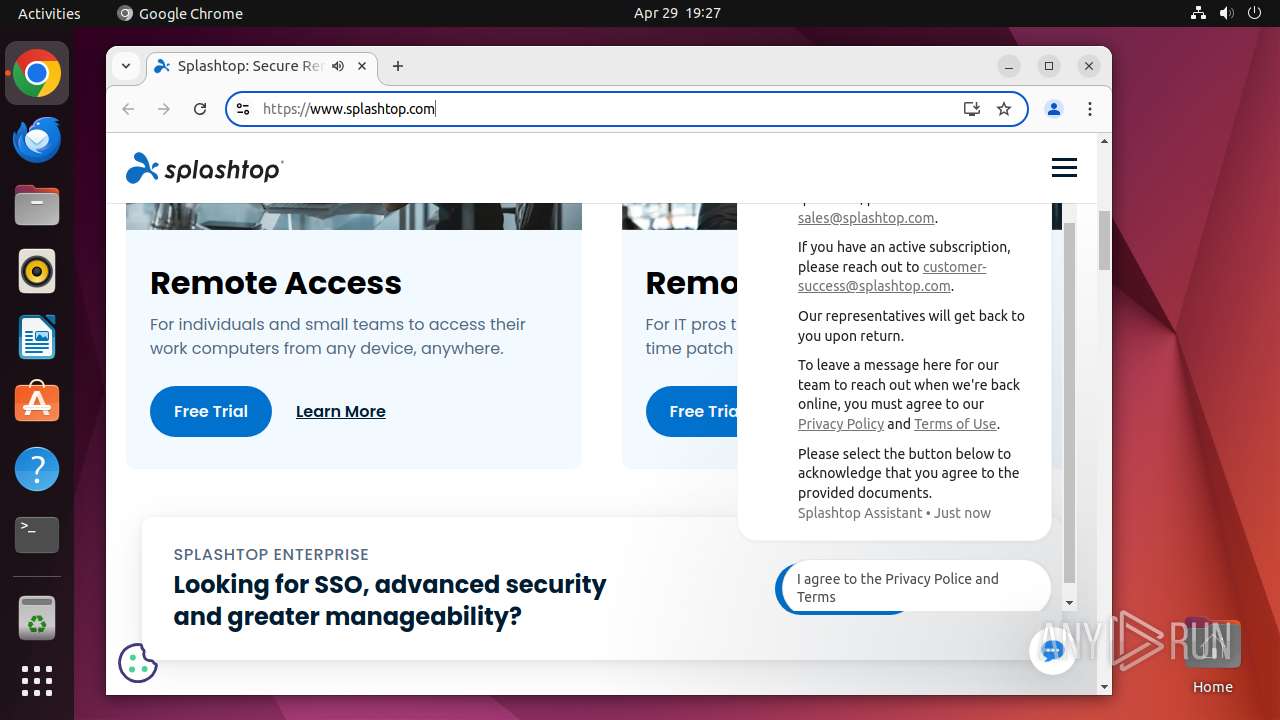Click the browser back arrow
The width and height of the screenshot is (1280, 720).
127,109
